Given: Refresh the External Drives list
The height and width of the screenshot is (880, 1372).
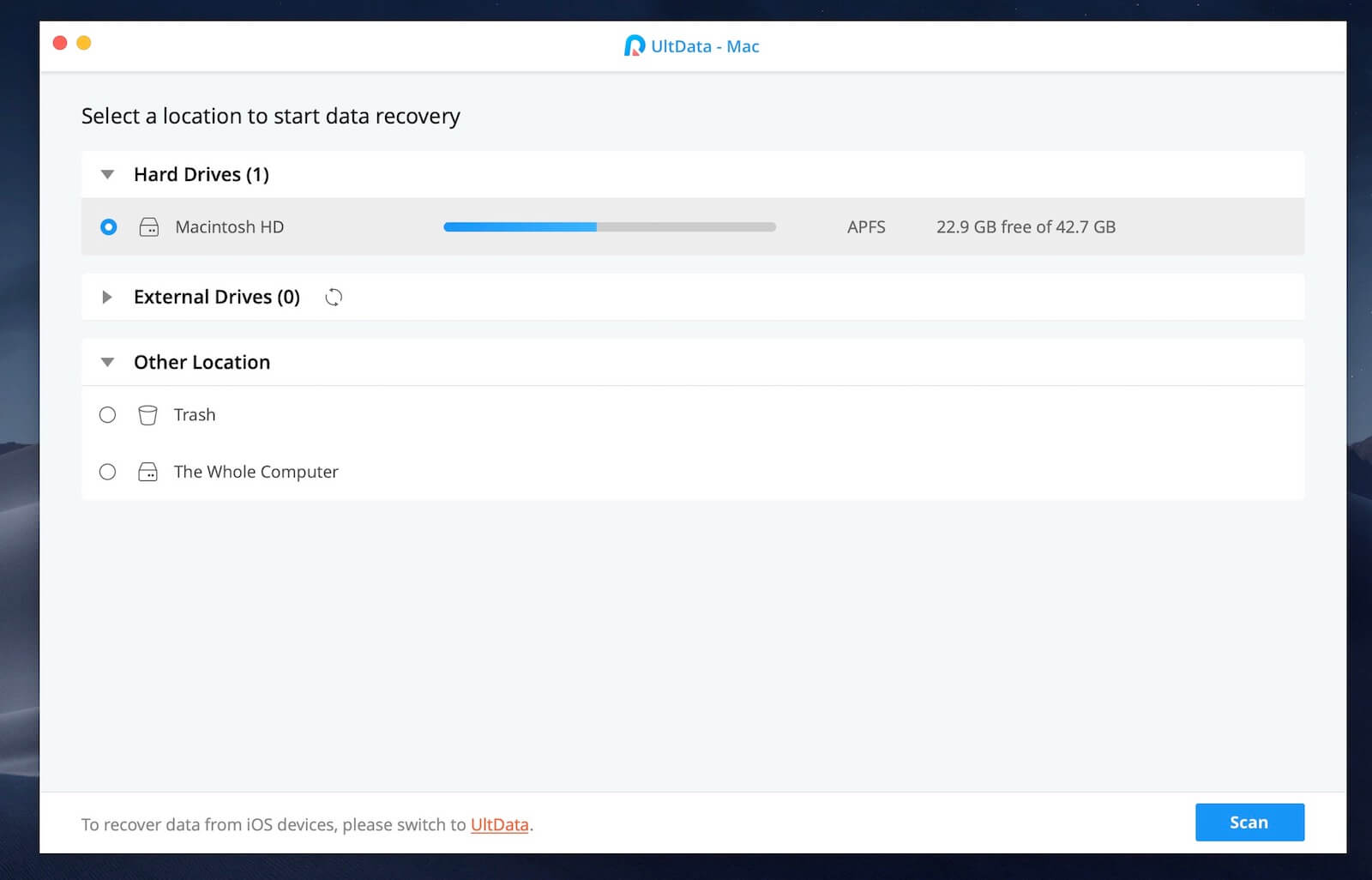Looking at the screenshot, I should coord(334,297).
